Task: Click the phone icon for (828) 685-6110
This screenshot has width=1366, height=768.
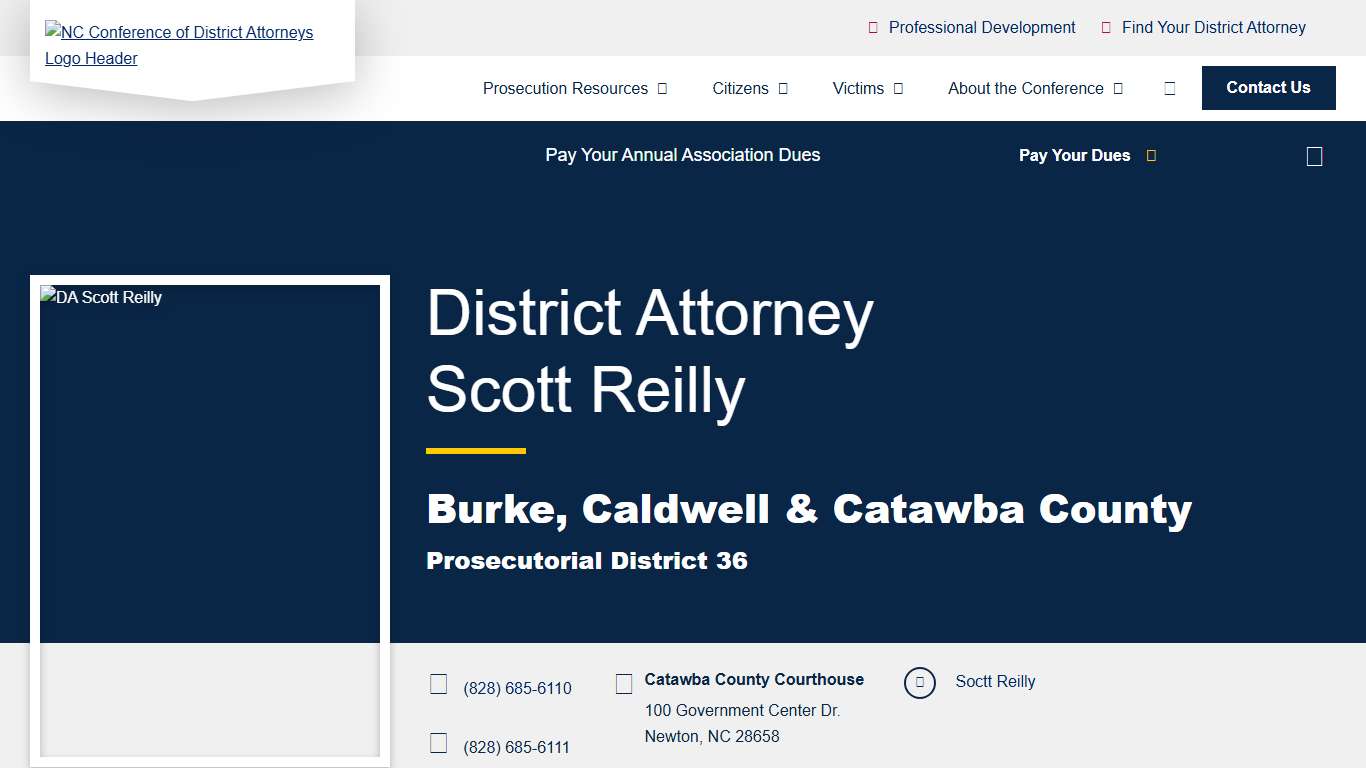Action: point(438,683)
